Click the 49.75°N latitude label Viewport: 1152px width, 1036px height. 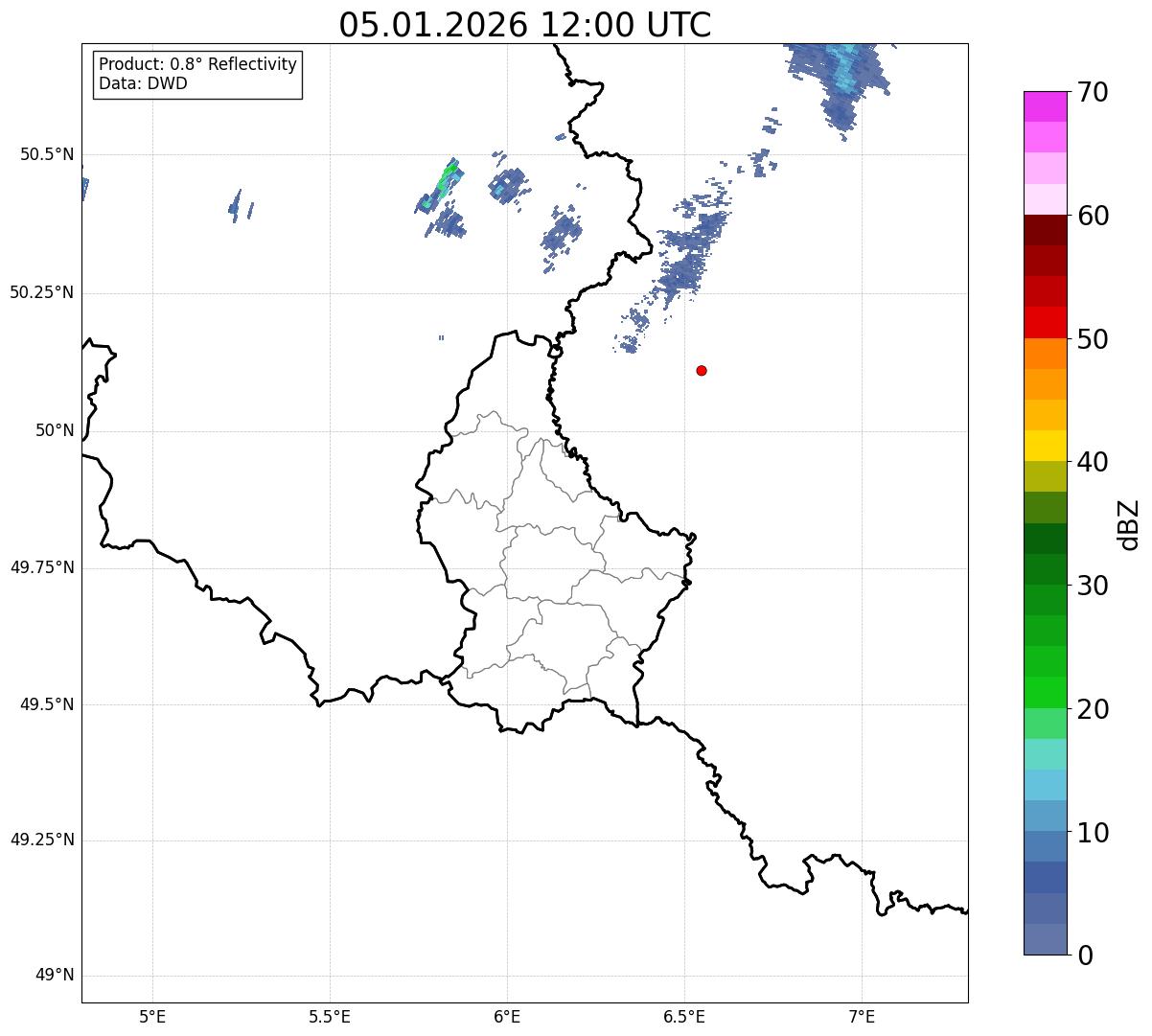point(41,567)
